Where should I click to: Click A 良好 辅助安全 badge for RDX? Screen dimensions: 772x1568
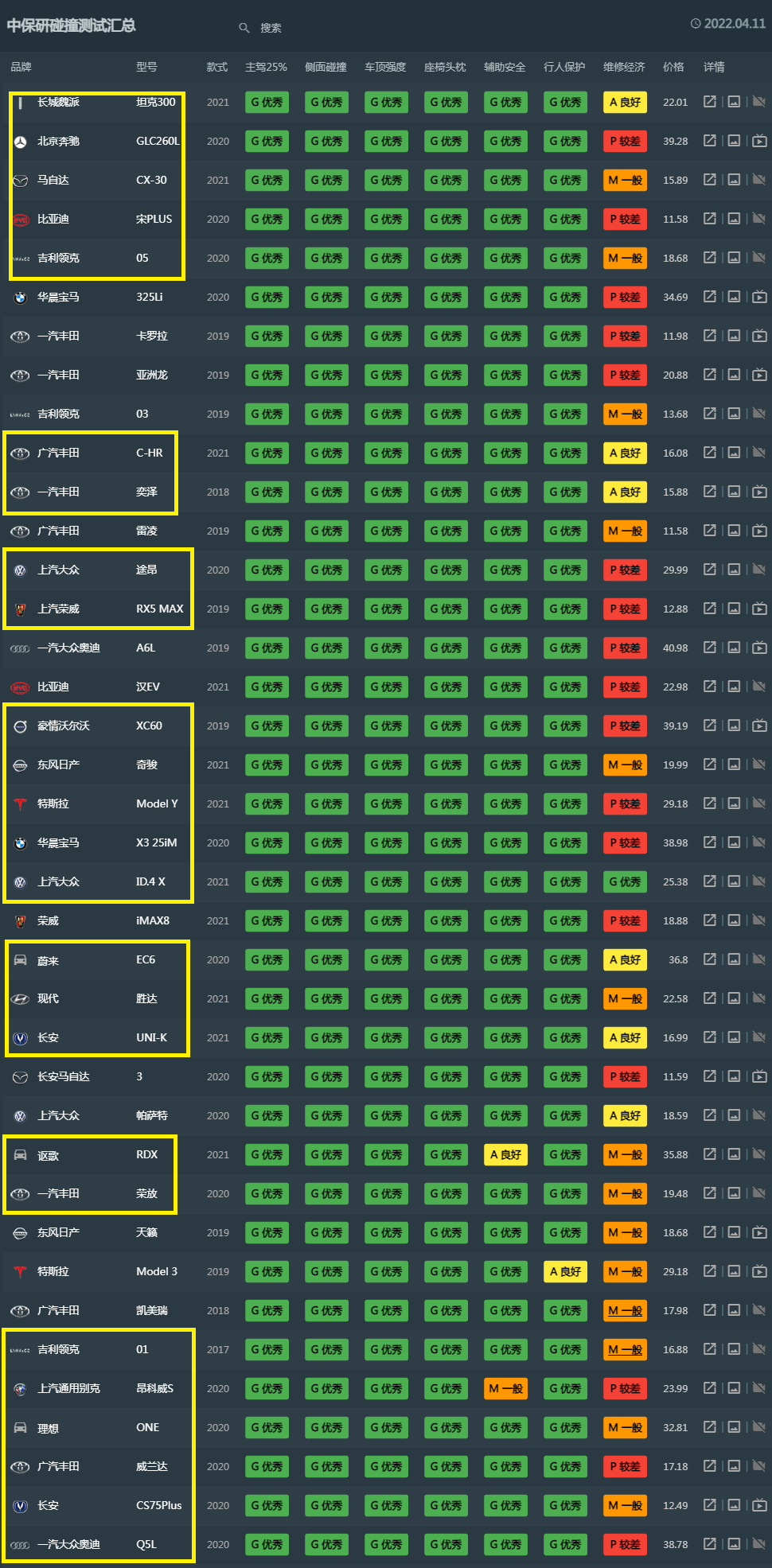[x=505, y=1154]
